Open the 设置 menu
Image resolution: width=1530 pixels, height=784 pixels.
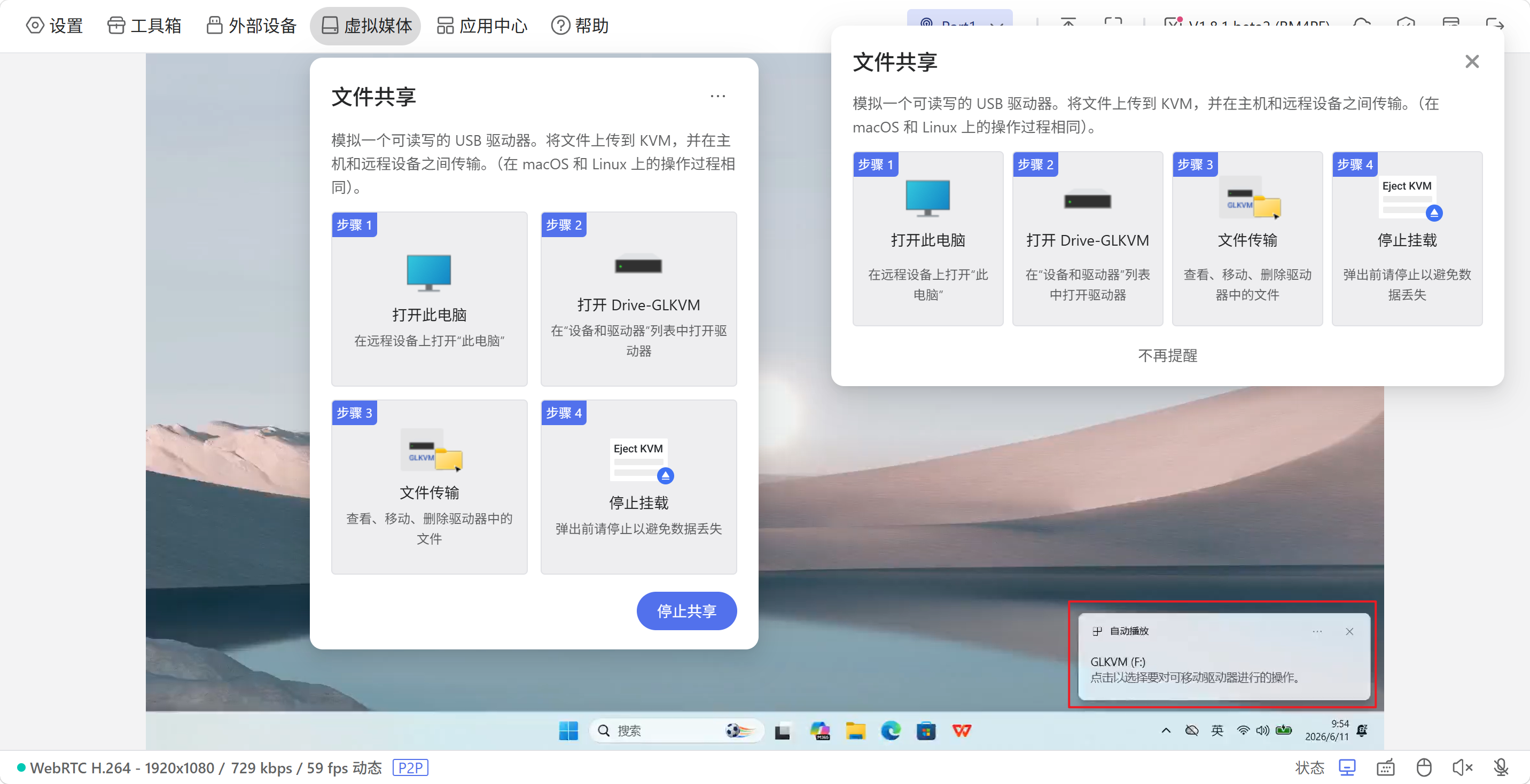click(54, 26)
